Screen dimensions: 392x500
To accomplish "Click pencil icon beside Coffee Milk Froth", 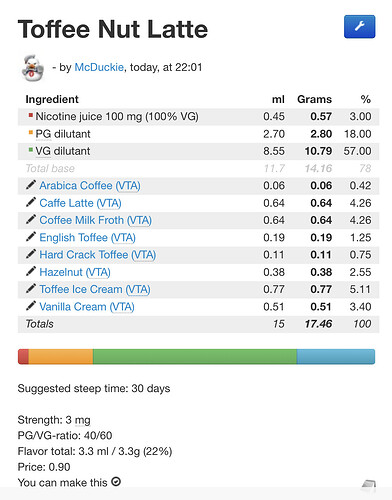I will click(x=31, y=220).
